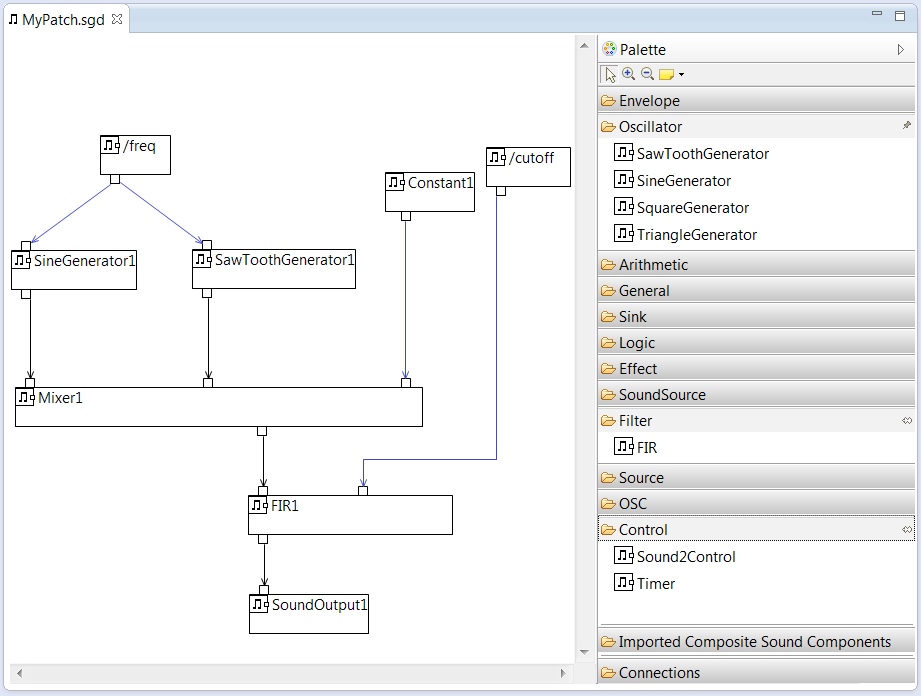Activate the Zoom Out palette tool
The height and width of the screenshot is (696, 921).
[647, 73]
